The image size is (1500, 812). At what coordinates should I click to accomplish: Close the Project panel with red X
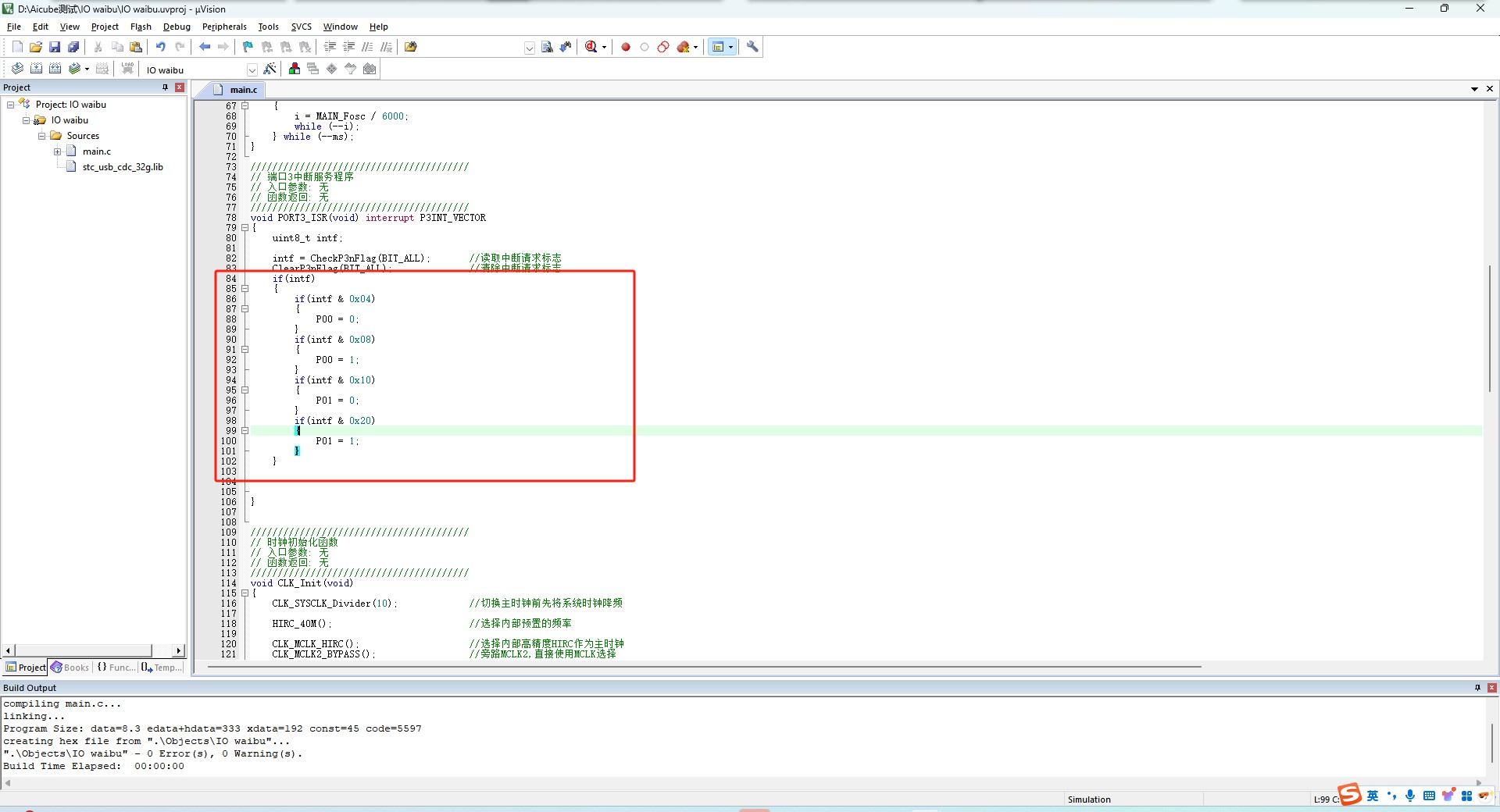[x=180, y=87]
